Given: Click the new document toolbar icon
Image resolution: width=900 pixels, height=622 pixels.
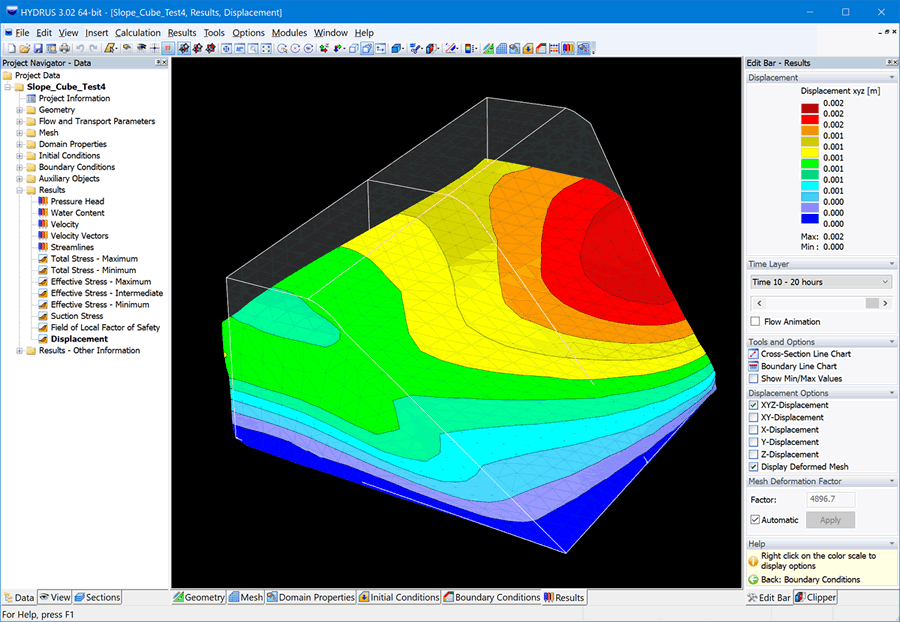Looking at the screenshot, I should (10, 48).
